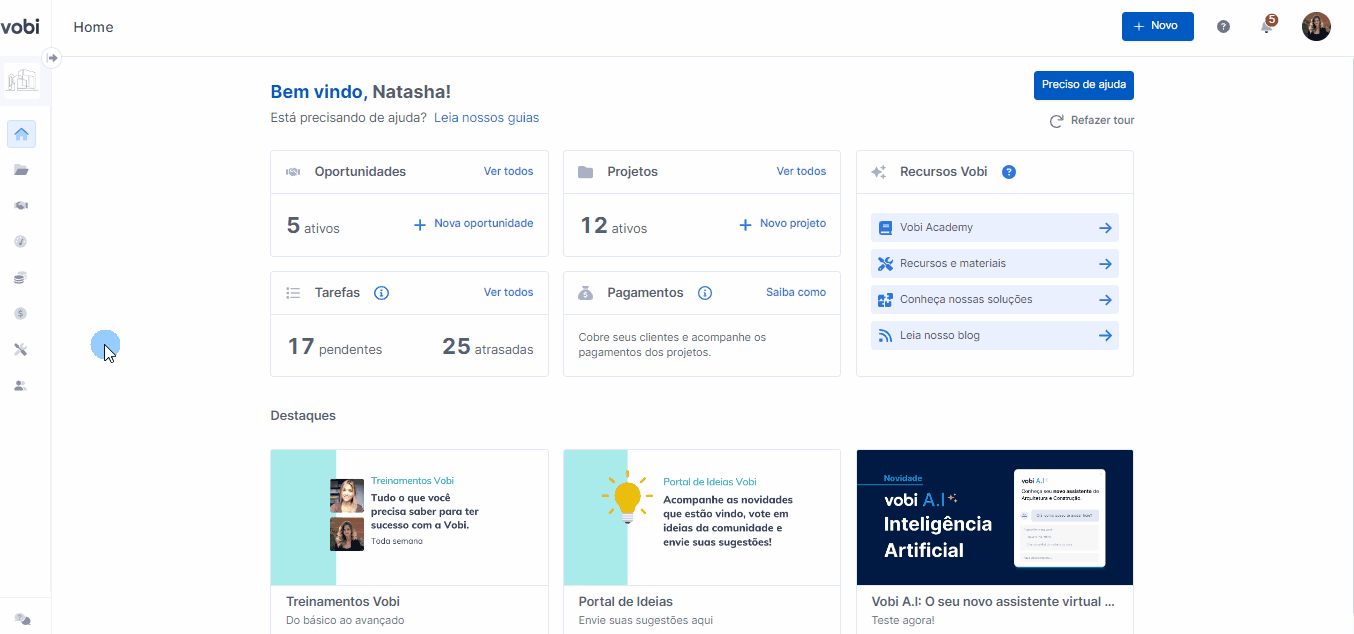The height and width of the screenshot is (634, 1354).
Task: Click the sparkle icon in Recursos Vobi header
Action: click(879, 172)
